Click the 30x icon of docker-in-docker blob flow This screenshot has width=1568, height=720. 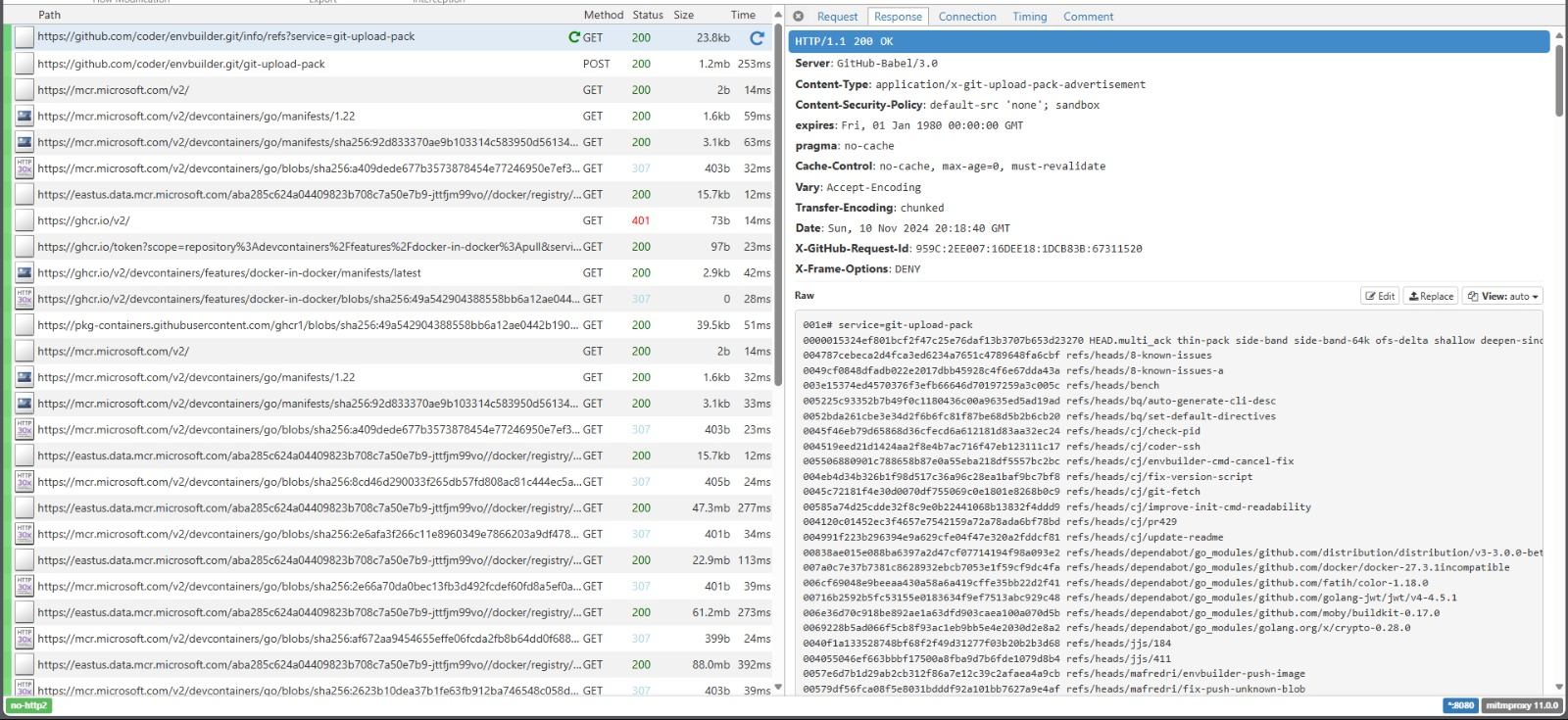tap(24, 299)
